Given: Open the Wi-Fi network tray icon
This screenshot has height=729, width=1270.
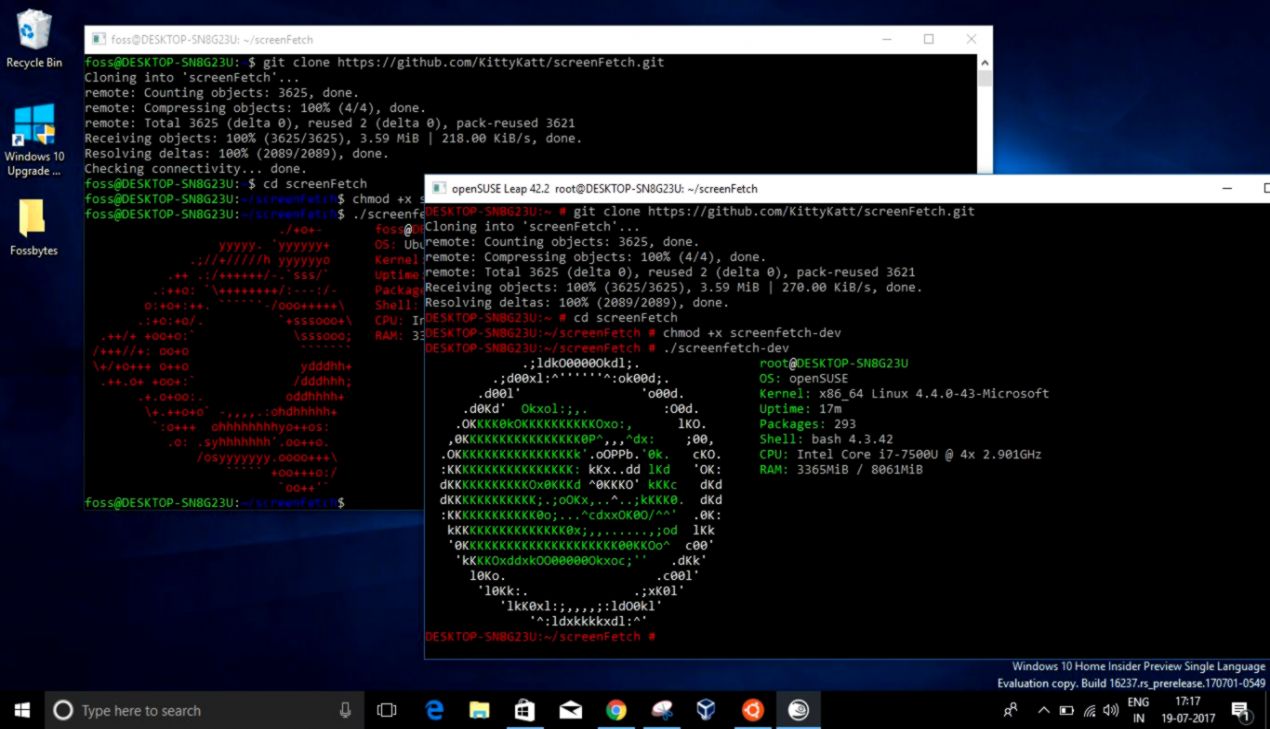Looking at the screenshot, I should pyautogui.click(x=1089, y=711).
